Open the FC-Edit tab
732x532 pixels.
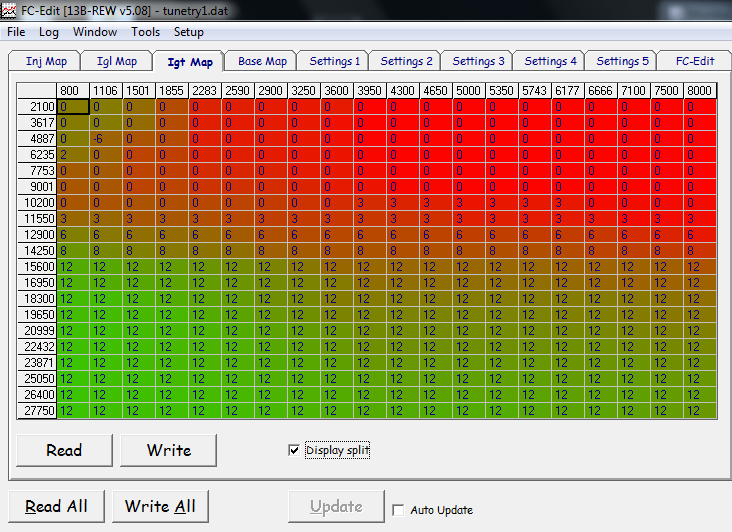coord(694,61)
